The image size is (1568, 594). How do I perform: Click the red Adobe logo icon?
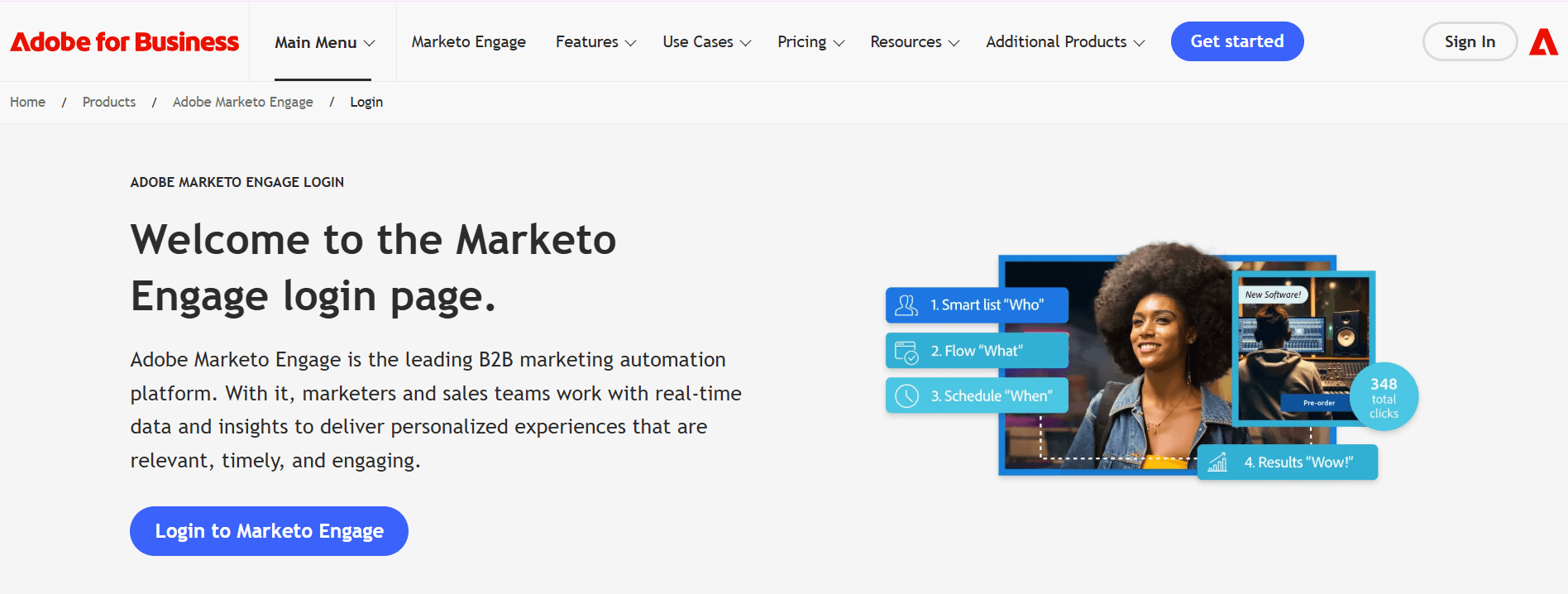point(1543,41)
